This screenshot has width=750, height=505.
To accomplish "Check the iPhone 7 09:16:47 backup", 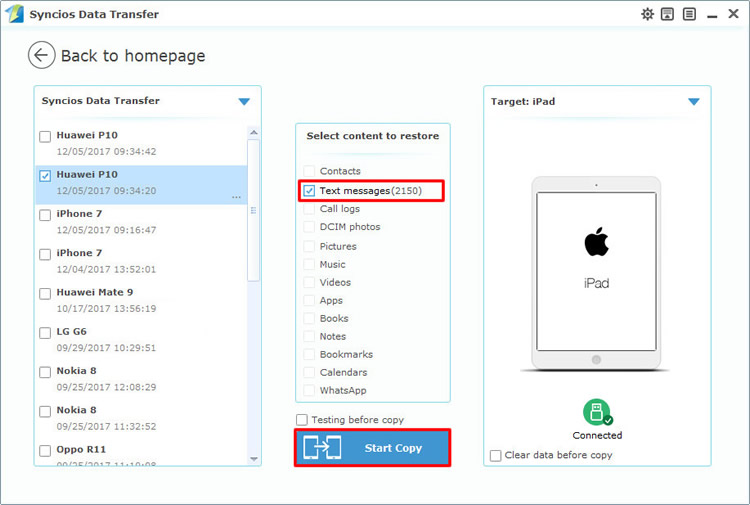I will click(x=45, y=215).
